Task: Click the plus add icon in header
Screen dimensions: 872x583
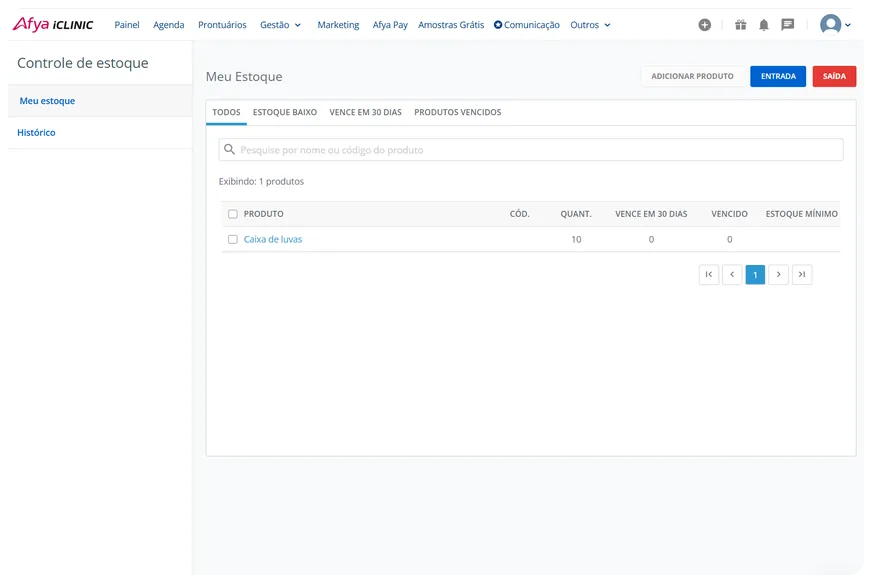Action: (x=705, y=24)
